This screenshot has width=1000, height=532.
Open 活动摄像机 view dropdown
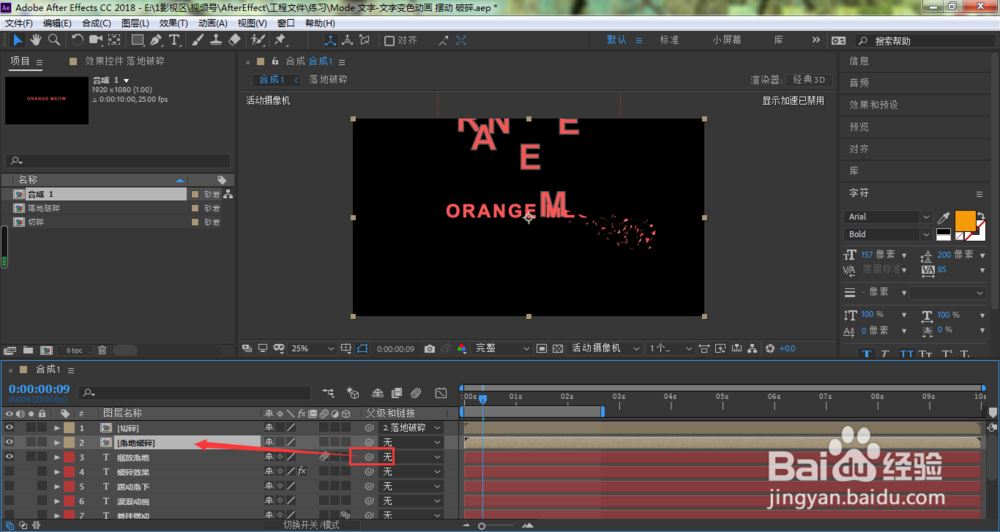[x=604, y=349]
